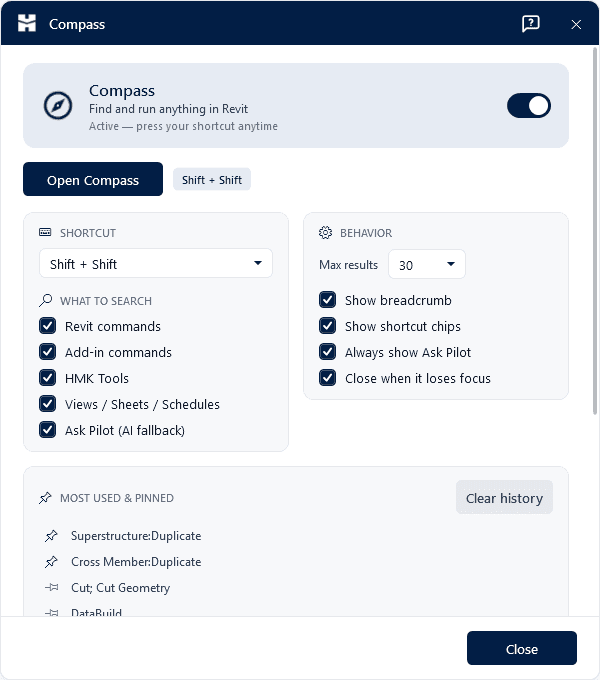Select the Cross Member:Duplicate entry text
This screenshot has width=600, height=680.
(x=136, y=562)
